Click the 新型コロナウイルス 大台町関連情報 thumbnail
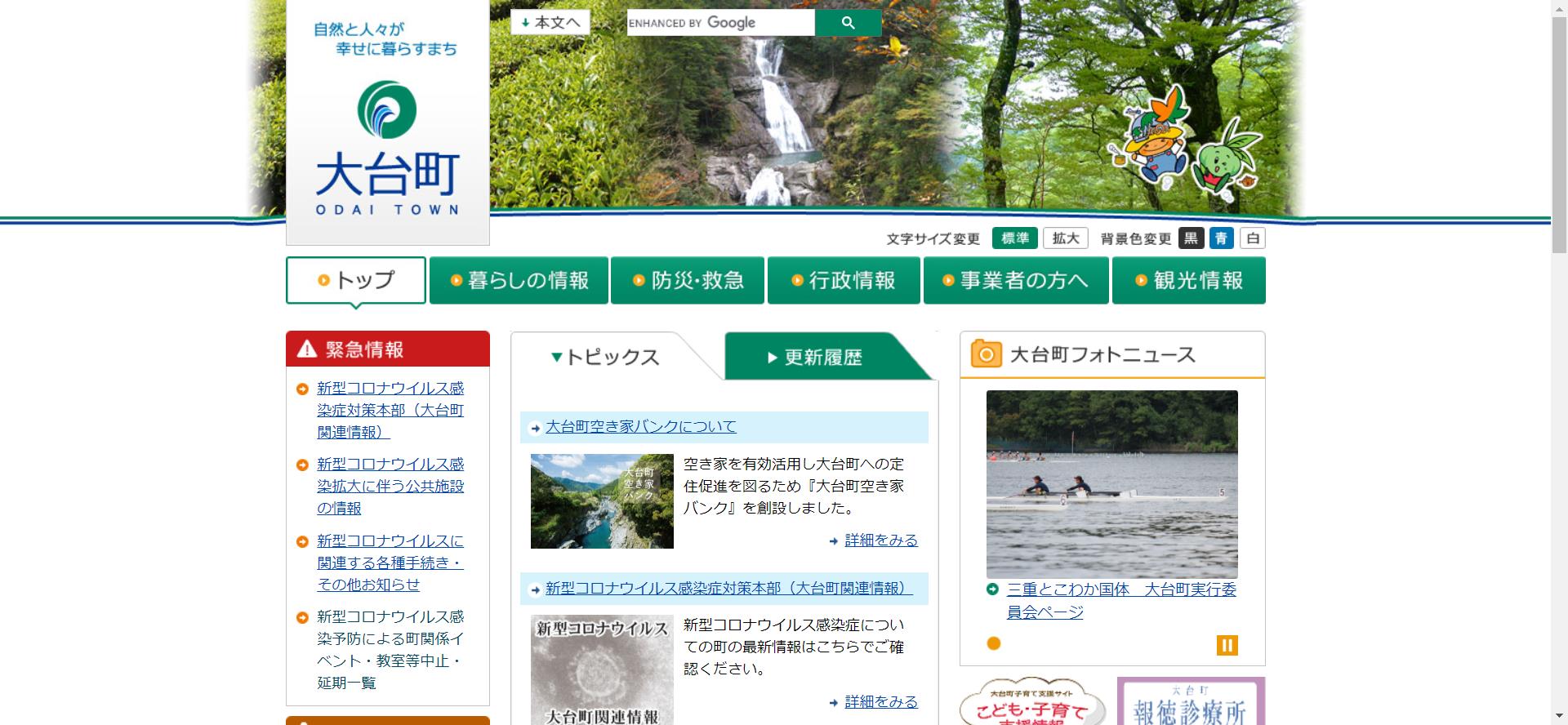The height and width of the screenshot is (725, 1568). click(x=602, y=669)
